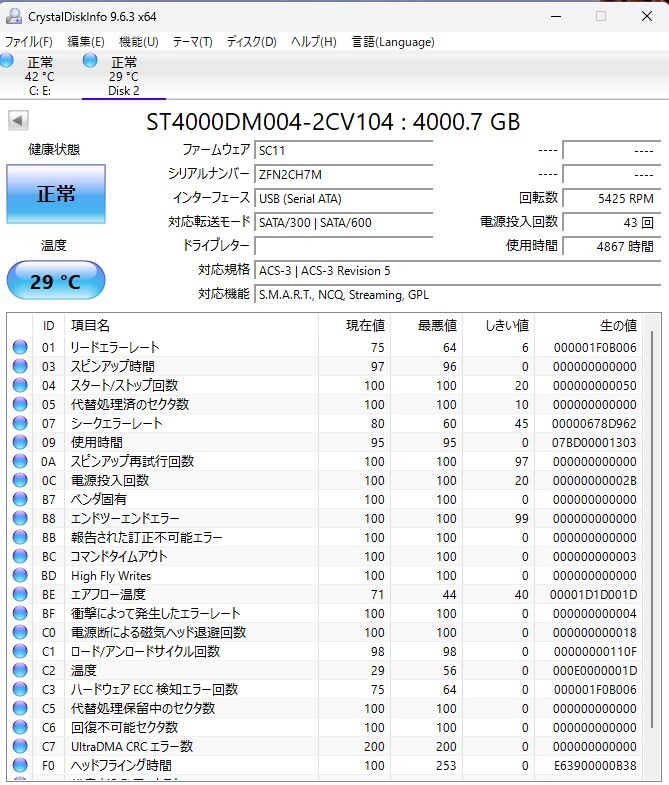Click status circle for the 09 使用時間 row

[20, 442]
